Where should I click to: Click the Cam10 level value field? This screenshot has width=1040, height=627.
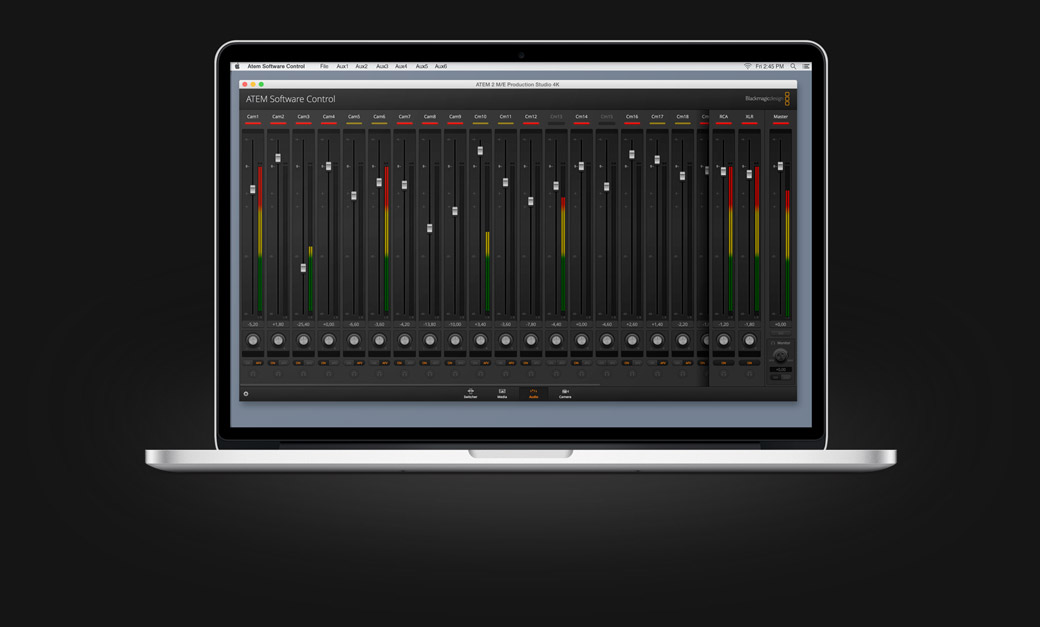[x=480, y=325]
